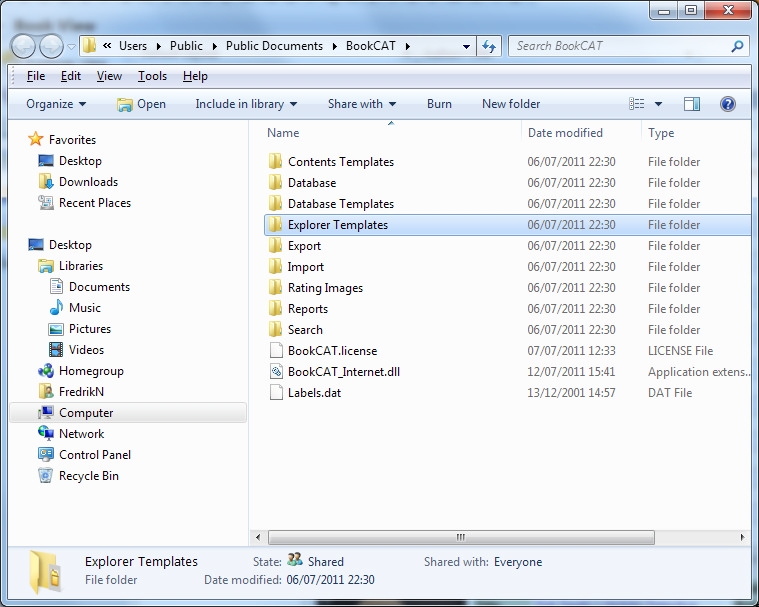The height and width of the screenshot is (607, 759).
Task: Open the recent pages dropdown arrow
Action: pos(71,47)
